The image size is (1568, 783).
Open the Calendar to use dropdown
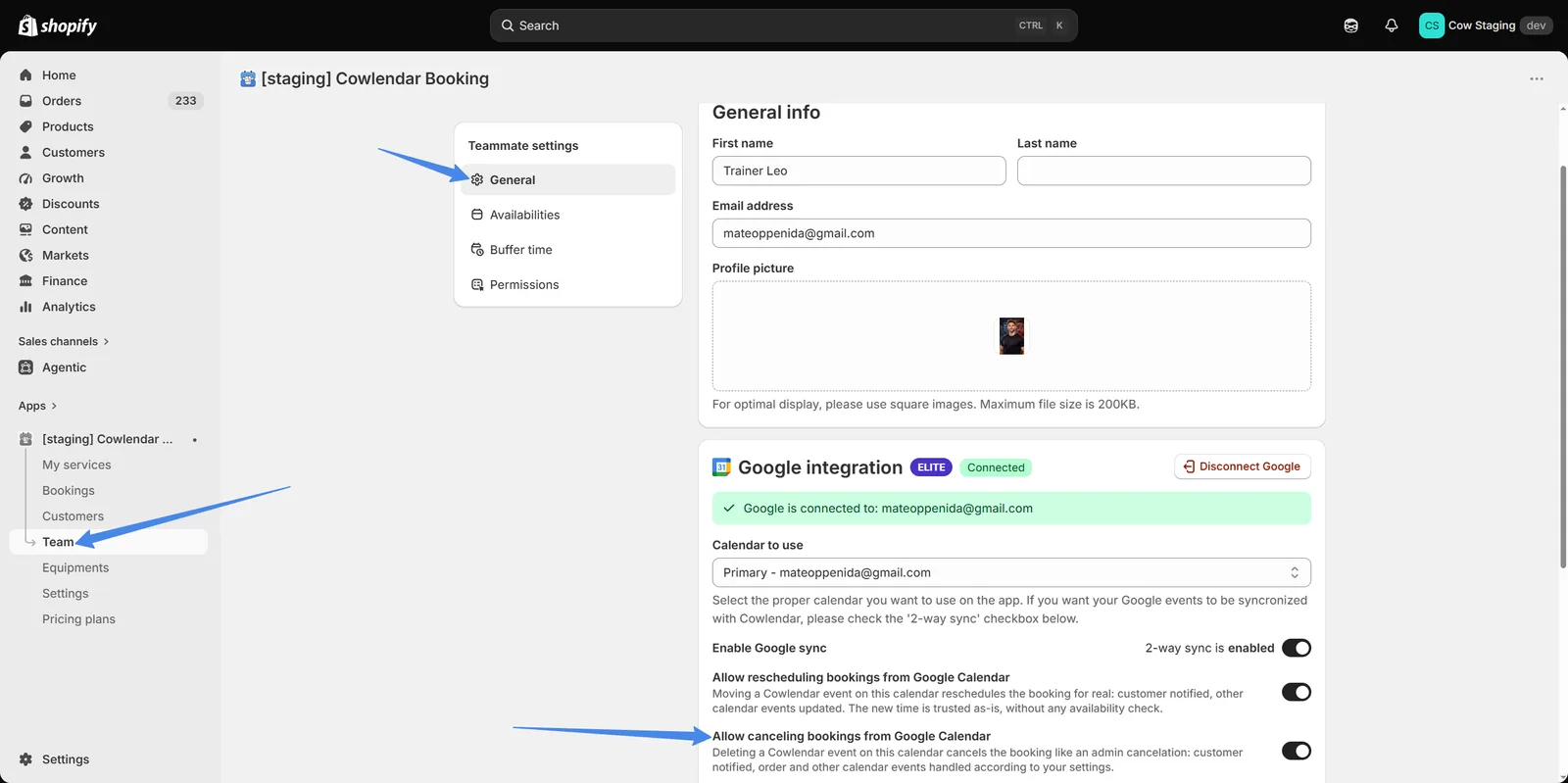(1011, 572)
